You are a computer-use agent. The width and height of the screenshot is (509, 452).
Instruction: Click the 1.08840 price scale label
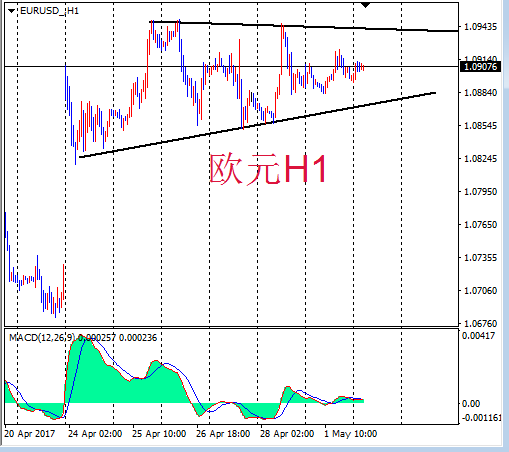click(x=480, y=92)
